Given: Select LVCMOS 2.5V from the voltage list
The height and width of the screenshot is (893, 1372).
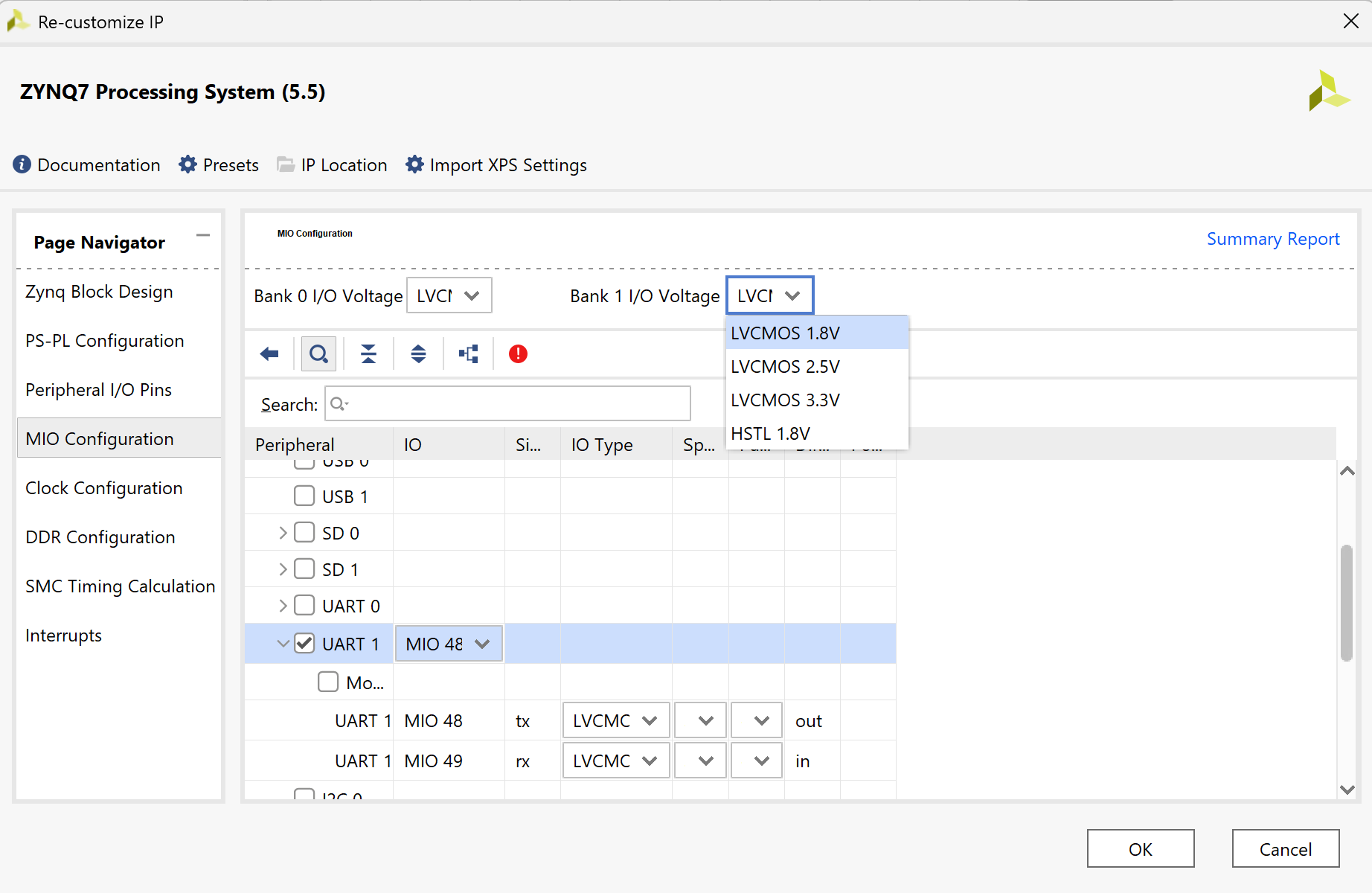Looking at the screenshot, I should click(x=817, y=366).
